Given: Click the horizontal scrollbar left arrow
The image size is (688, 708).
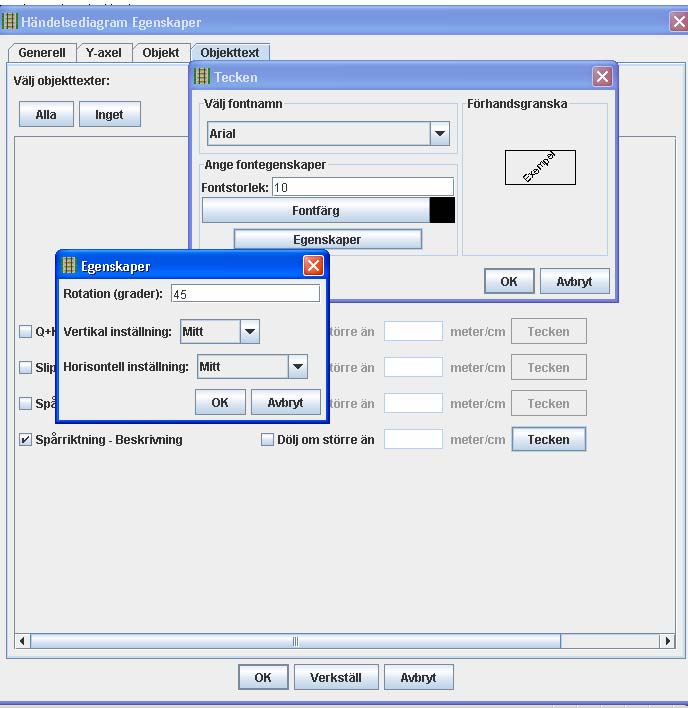Looking at the screenshot, I should point(22,641).
